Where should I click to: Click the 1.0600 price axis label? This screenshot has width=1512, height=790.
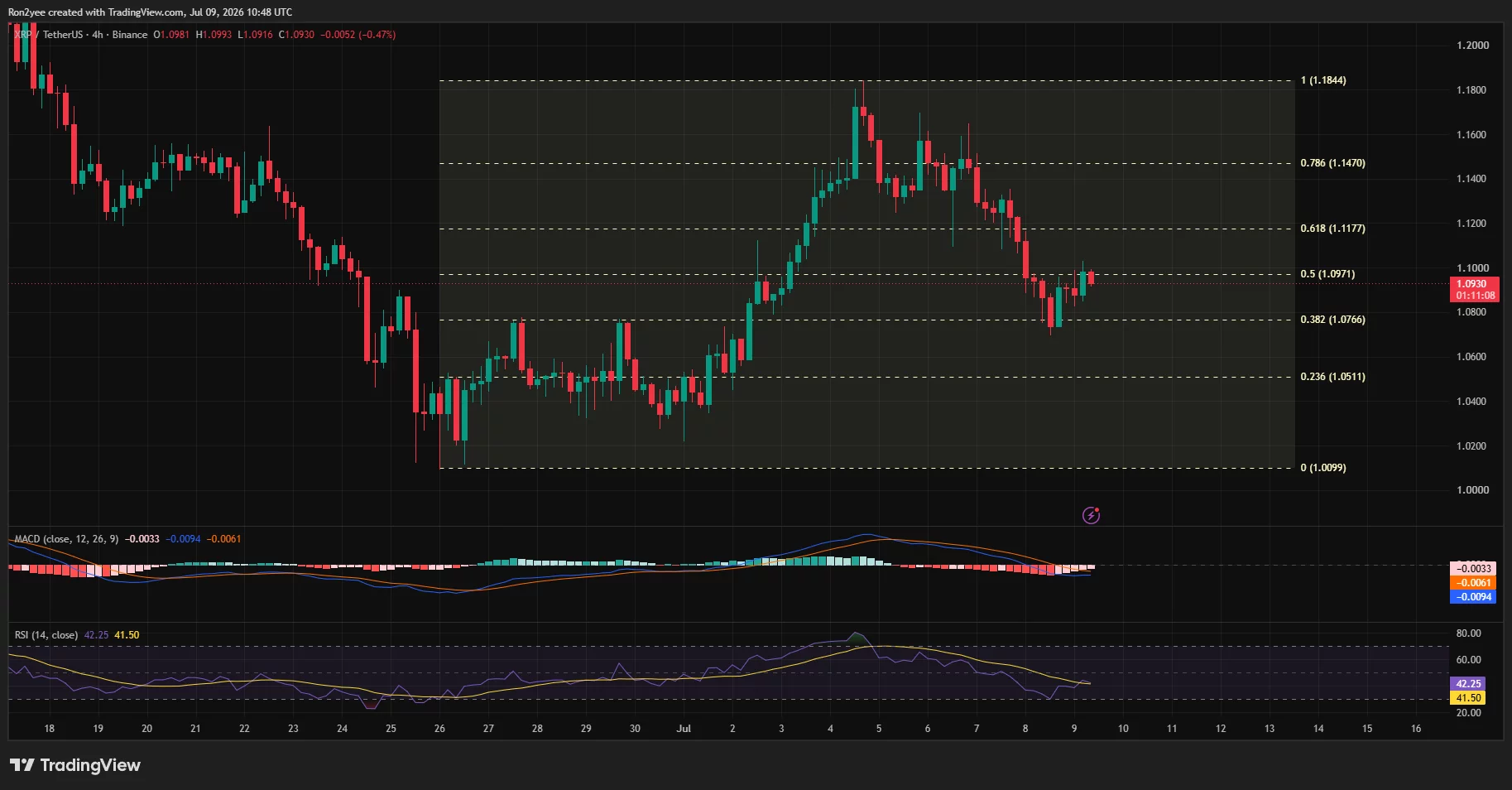1473,357
